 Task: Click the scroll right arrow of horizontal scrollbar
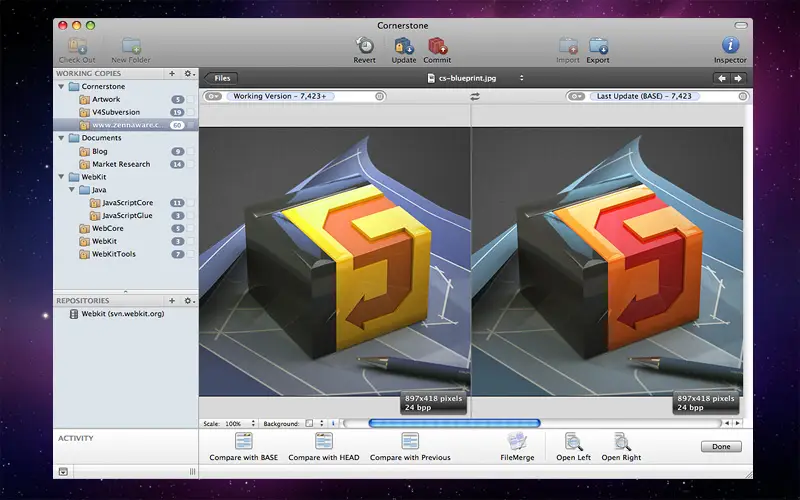click(737, 423)
